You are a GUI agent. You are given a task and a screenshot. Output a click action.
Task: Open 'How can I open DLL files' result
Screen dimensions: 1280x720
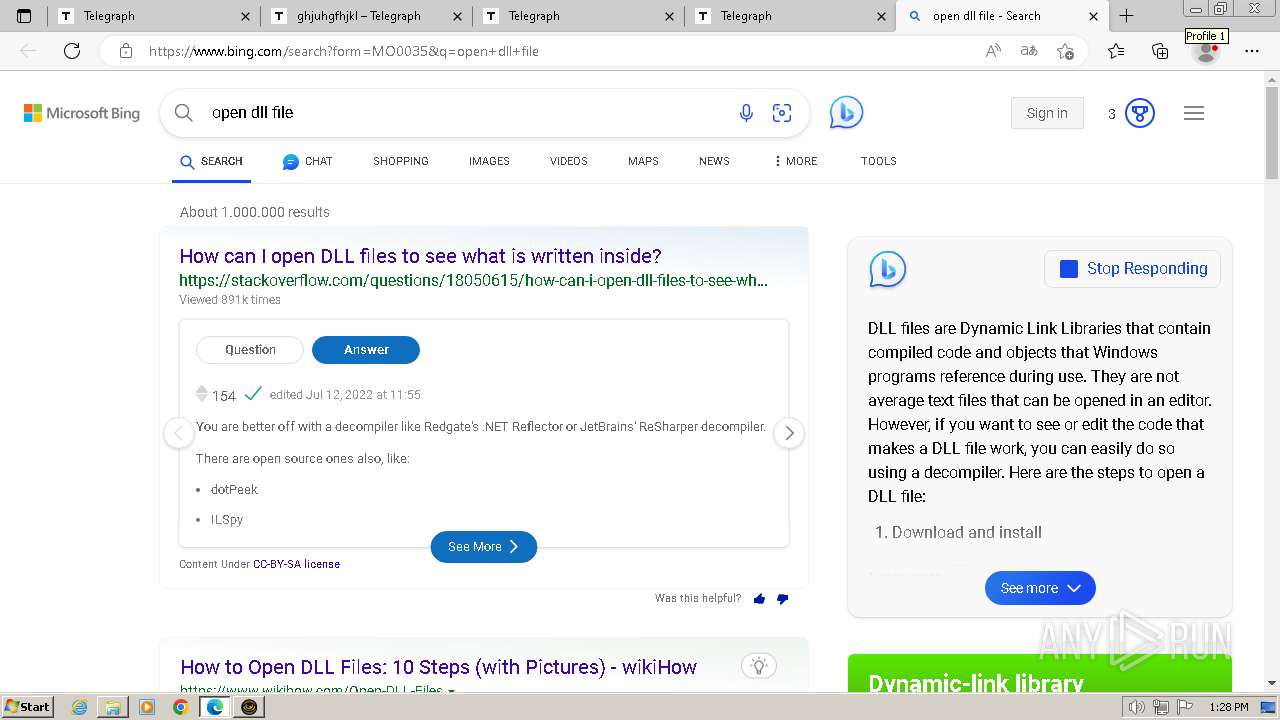(420, 256)
